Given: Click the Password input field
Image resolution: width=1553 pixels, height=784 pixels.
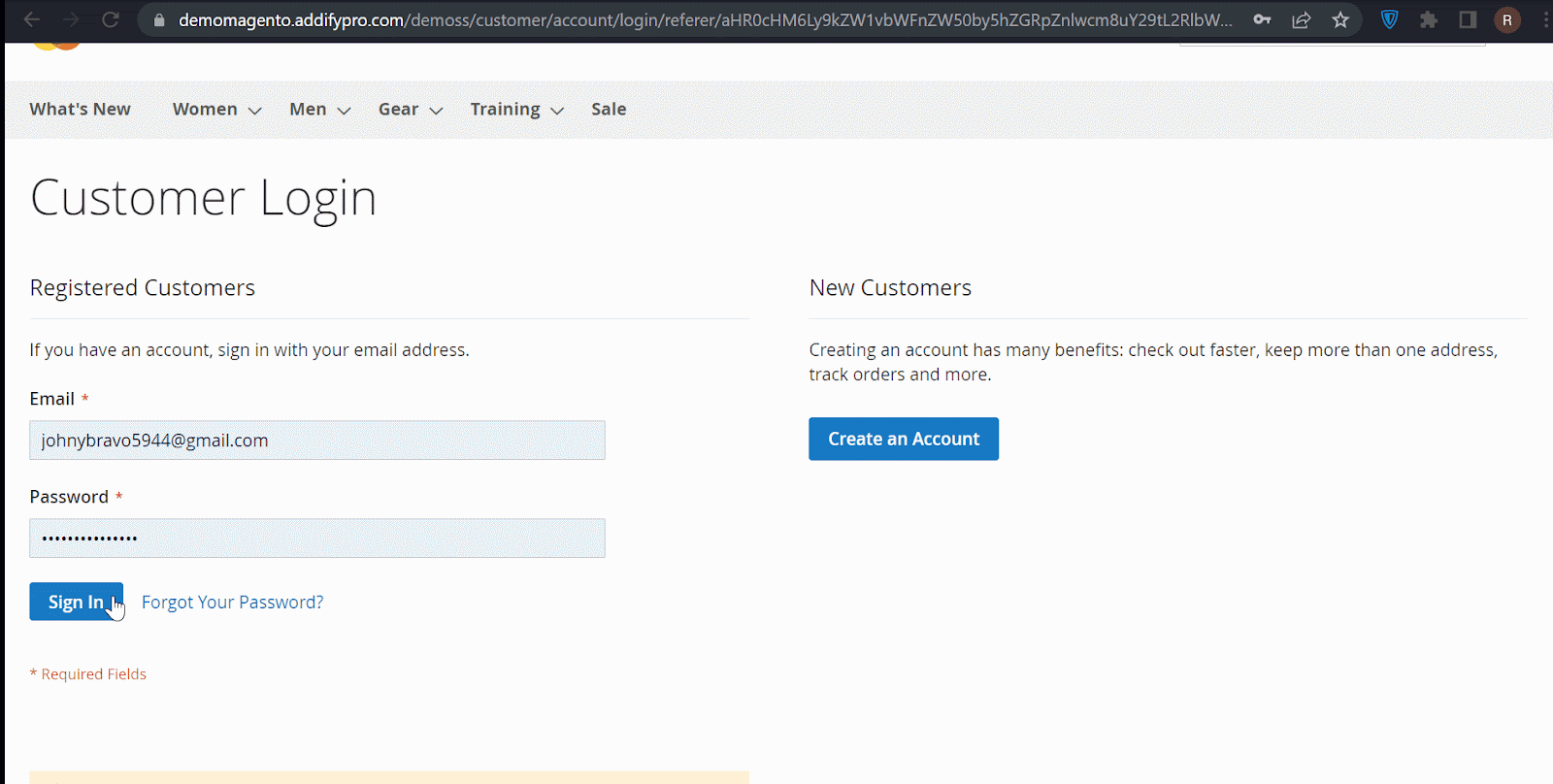Looking at the screenshot, I should pyautogui.click(x=317, y=539).
